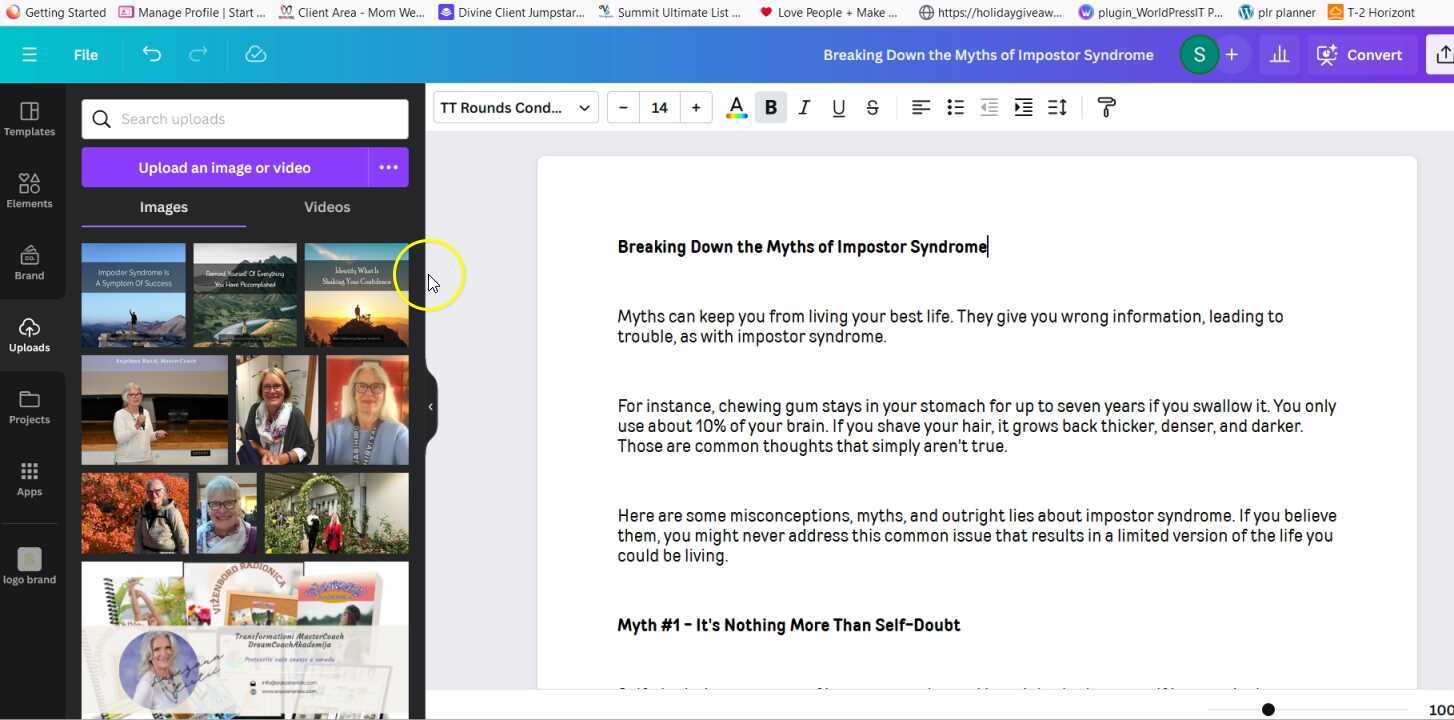Increase the text indent
The width and height of the screenshot is (1454, 720).
click(1023, 108)
